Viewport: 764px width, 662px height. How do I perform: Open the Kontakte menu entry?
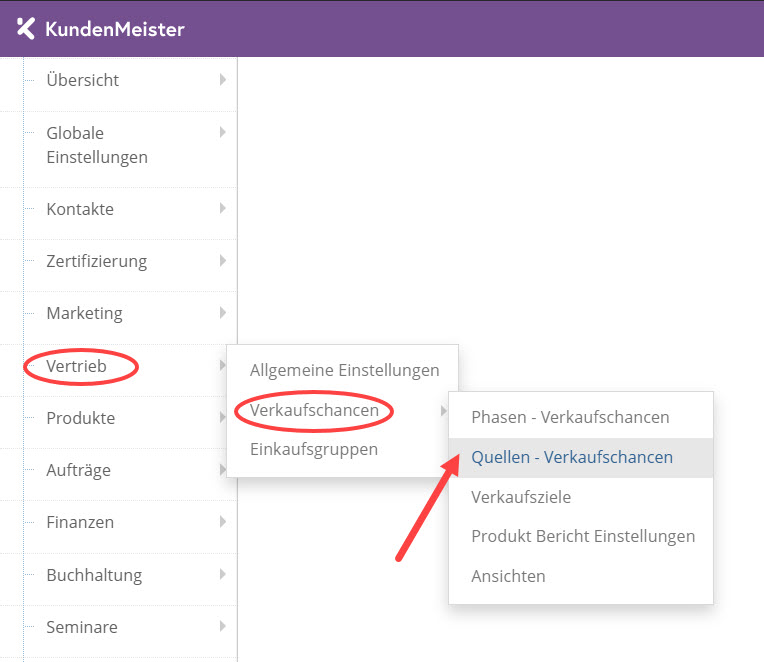[x=80, y=209]
